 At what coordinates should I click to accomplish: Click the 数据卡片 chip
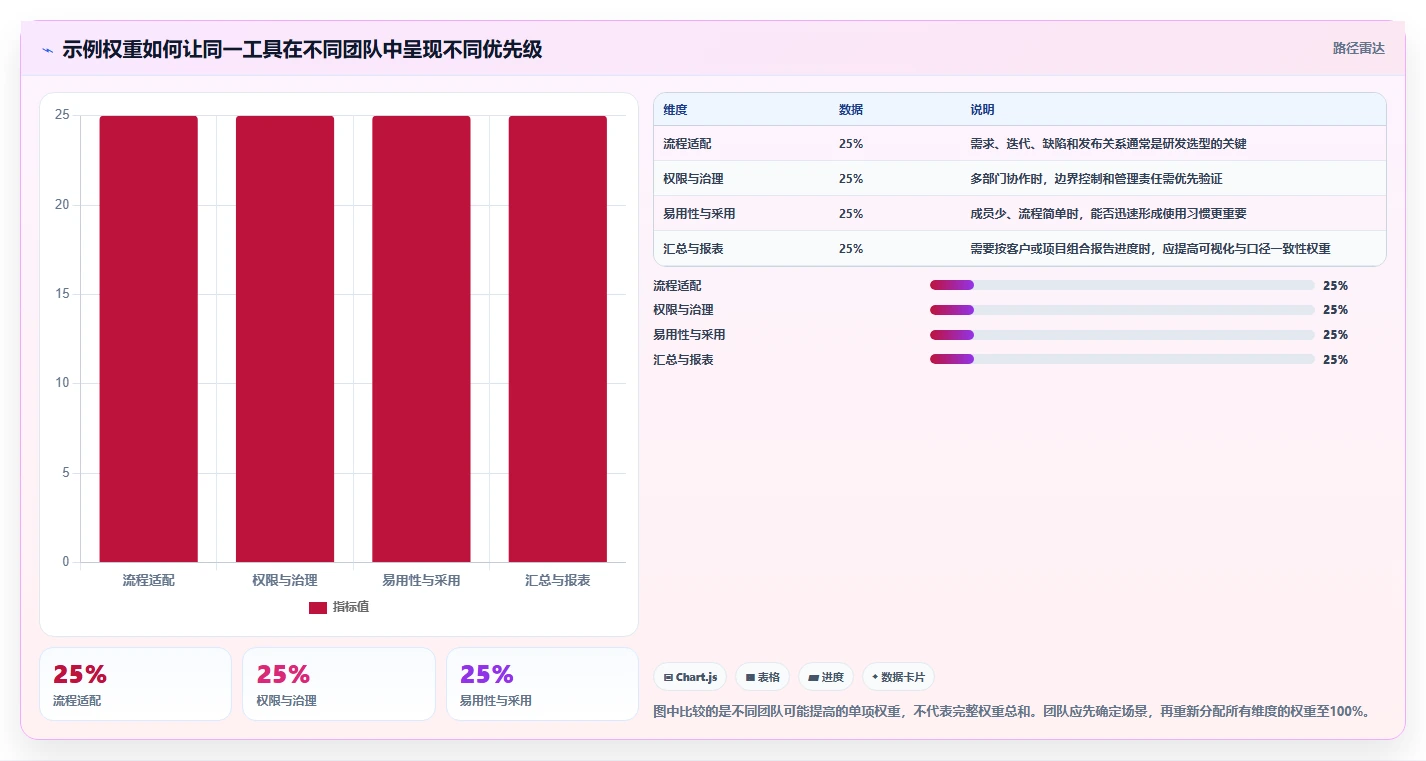click(x=898, y=677)
